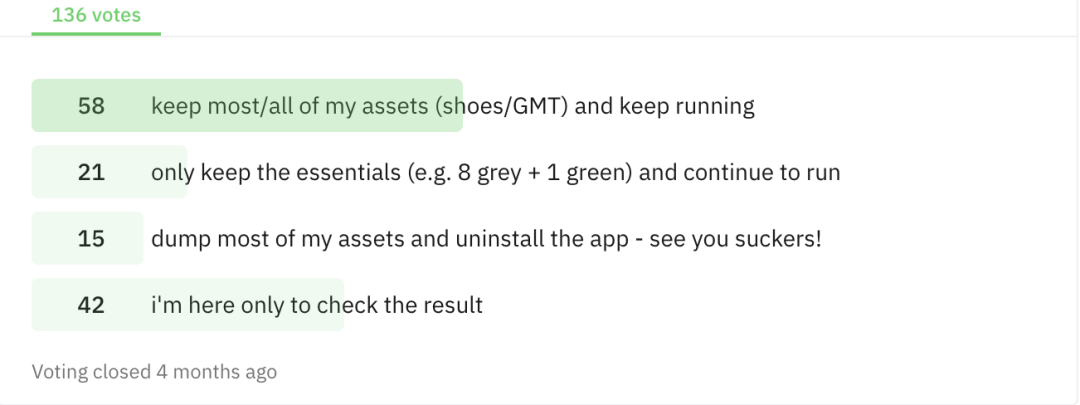This screenshot has width=1080, height=405.
Task: Click the green underline beneath the votes tab
Action: [96, 33]
